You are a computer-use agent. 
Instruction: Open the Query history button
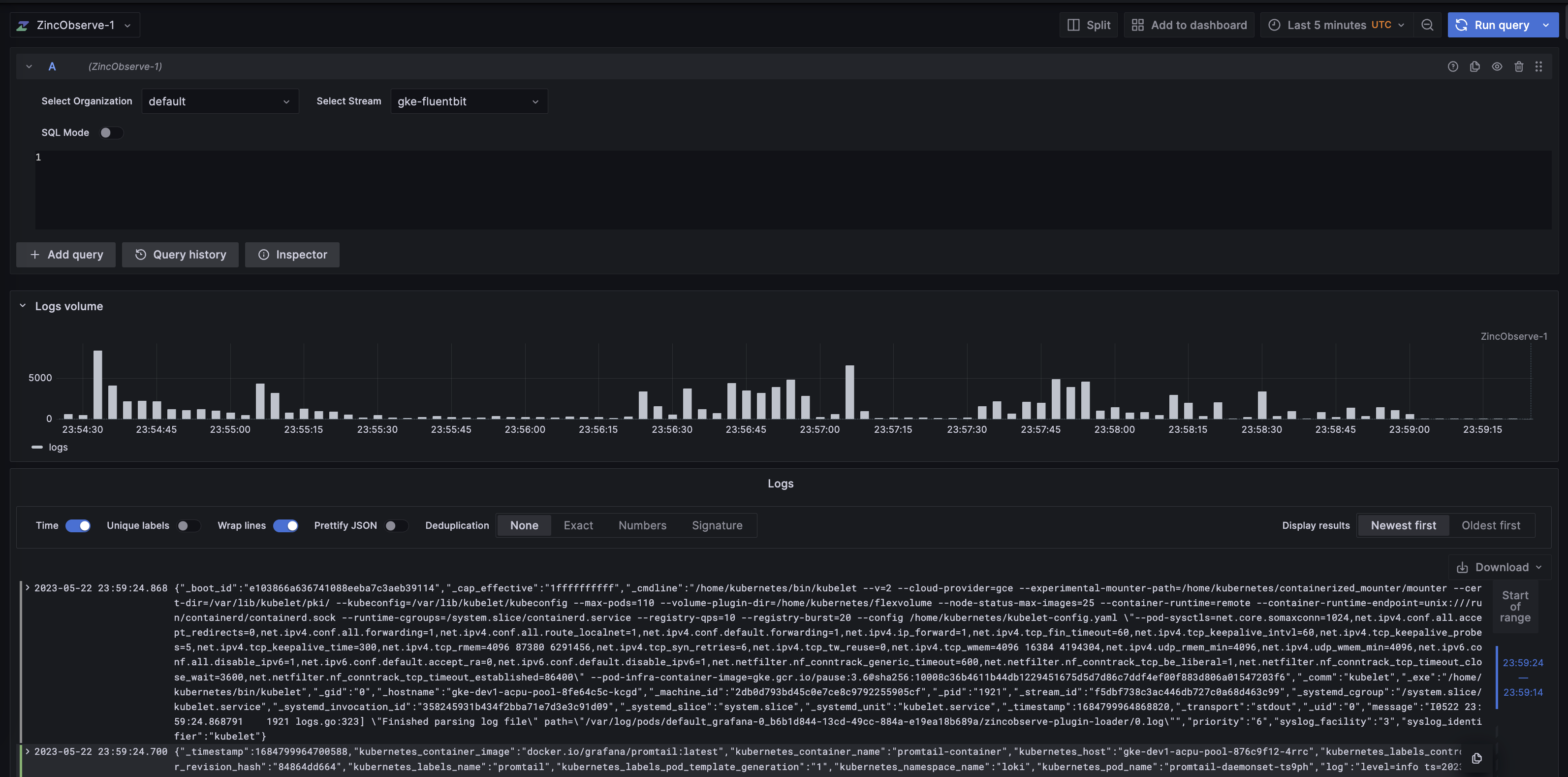(180, 255)
